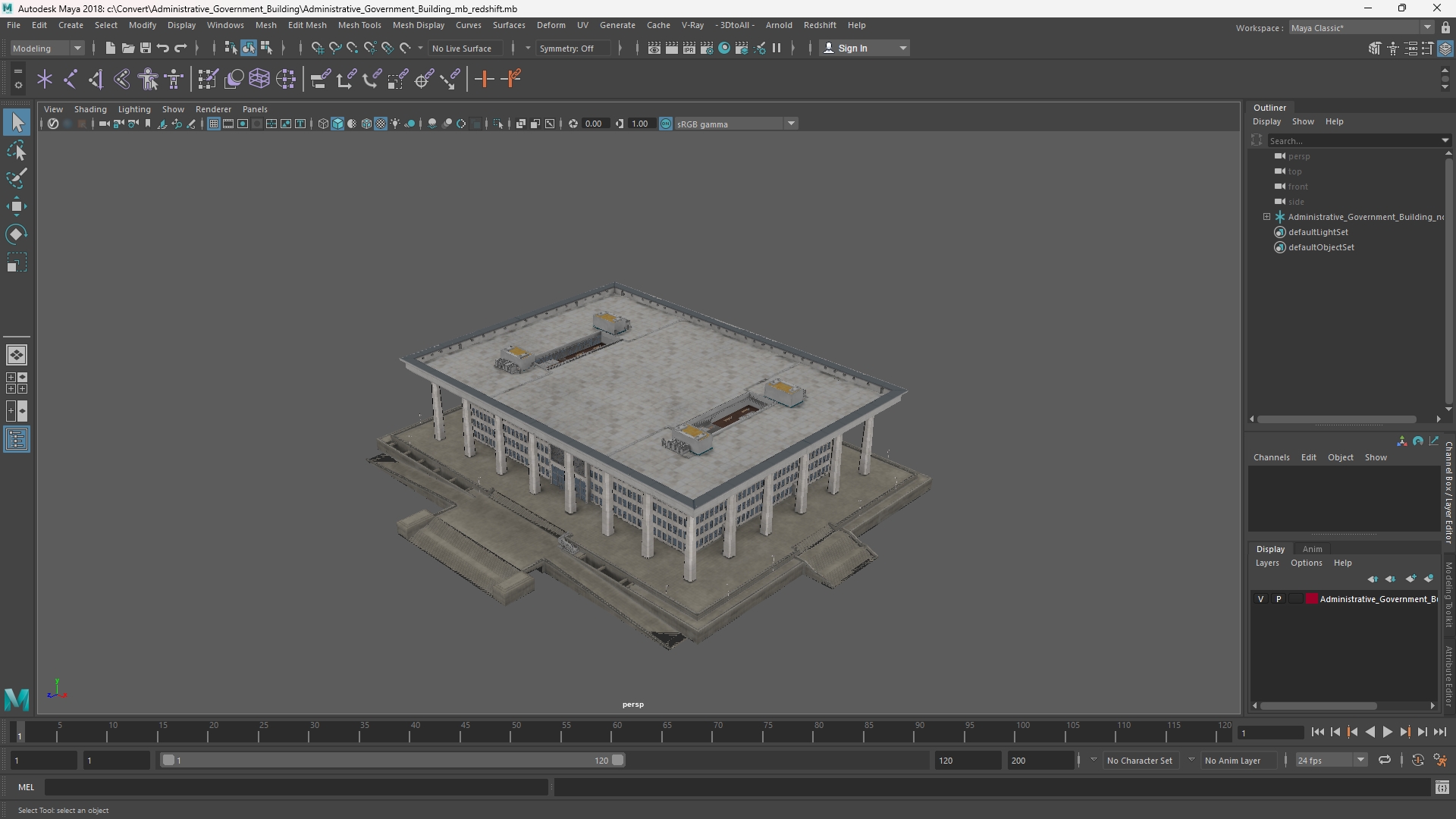The height and width of the screenshot is (819, 1456).
Task: Pick the Scale tool in toolbox
Action: (17, 262)
